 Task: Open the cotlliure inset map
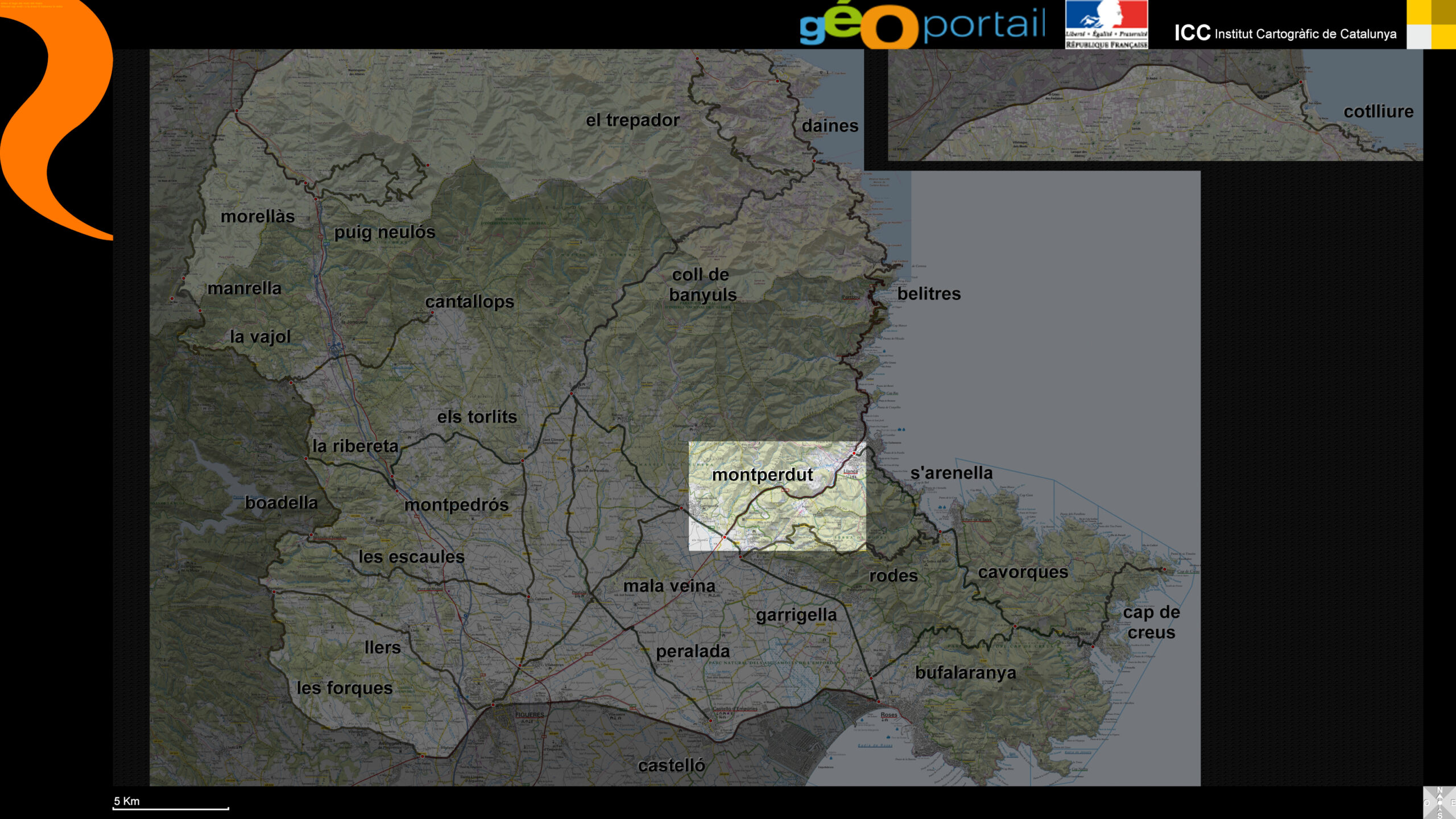click(x=1378, y=111)
